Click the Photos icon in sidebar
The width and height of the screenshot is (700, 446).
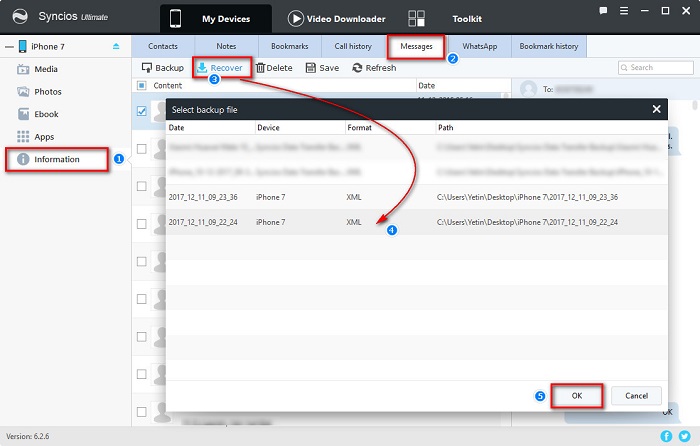(x=23, y=92)
